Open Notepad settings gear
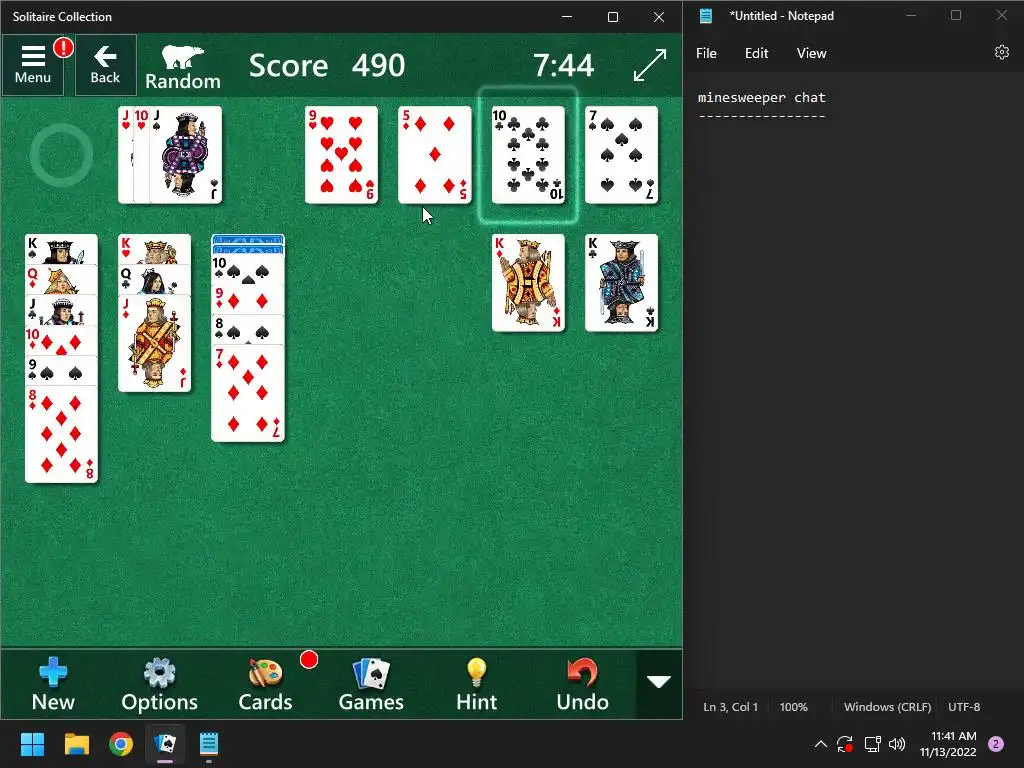The width and height of the screenshot is (1024, 768). point(1001,52)
